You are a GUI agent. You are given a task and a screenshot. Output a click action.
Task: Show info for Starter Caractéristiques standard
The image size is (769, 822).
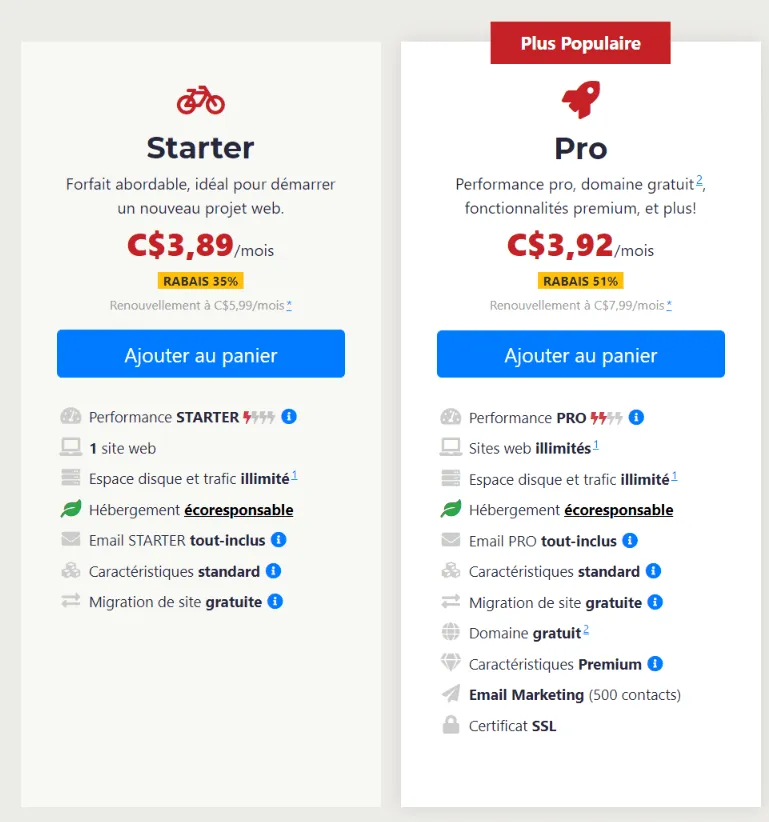point(273,571)
